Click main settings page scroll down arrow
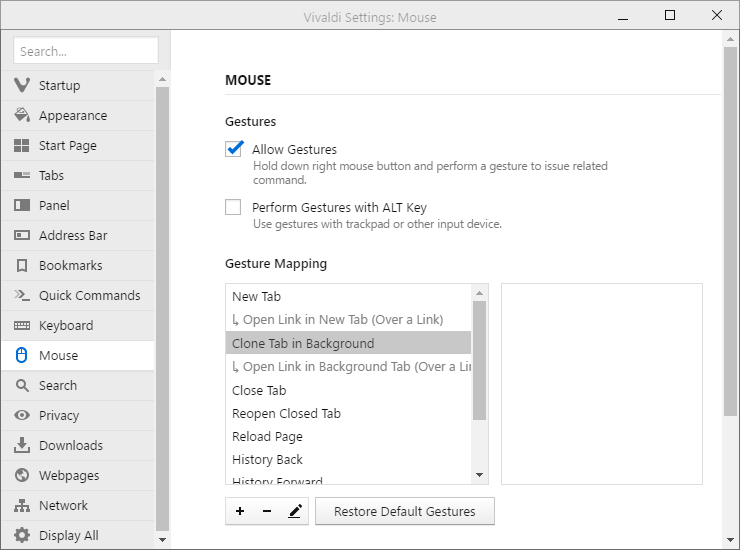 pyautogui.click(x=731, y=540)
